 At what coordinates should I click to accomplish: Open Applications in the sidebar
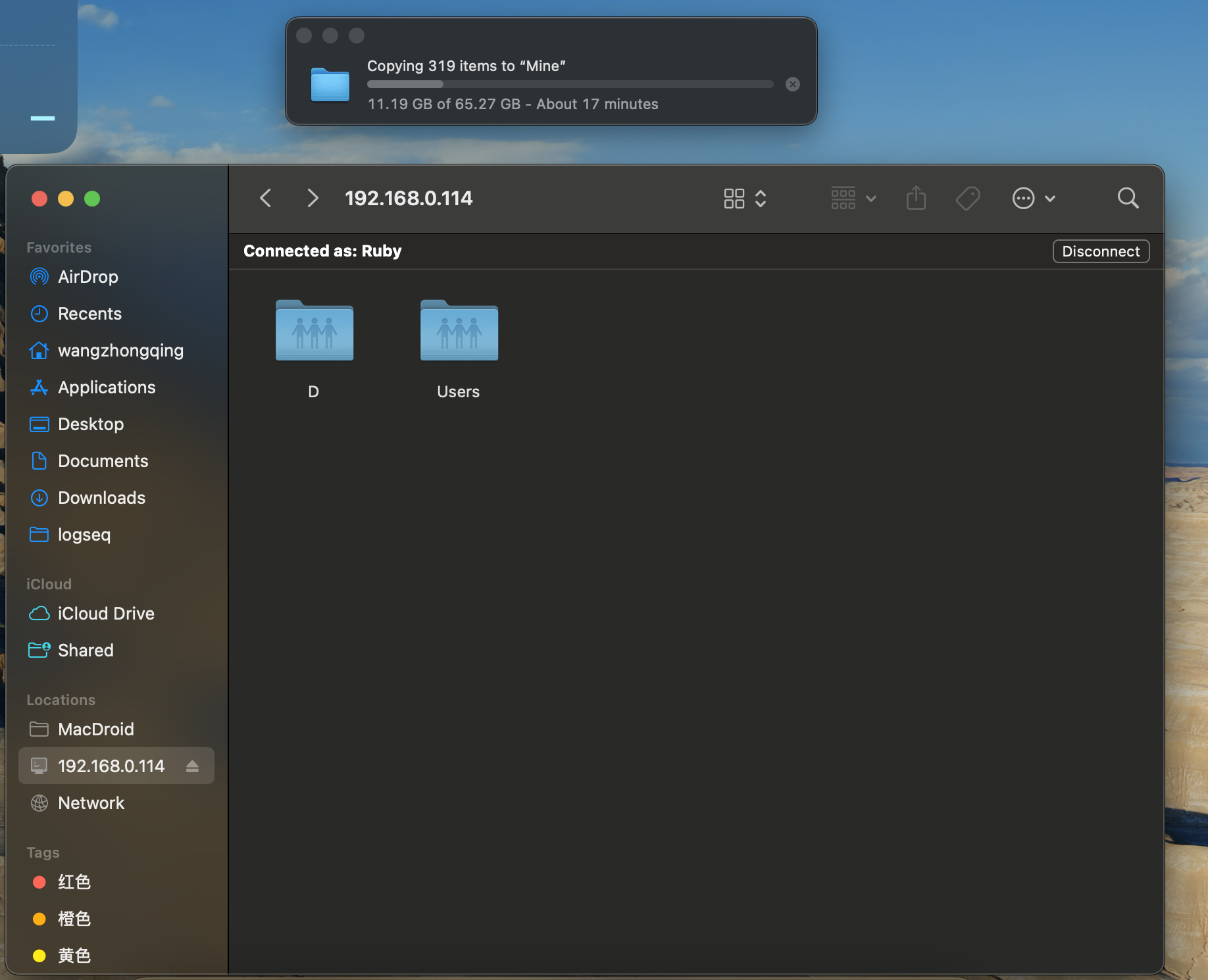click(116, 387)
